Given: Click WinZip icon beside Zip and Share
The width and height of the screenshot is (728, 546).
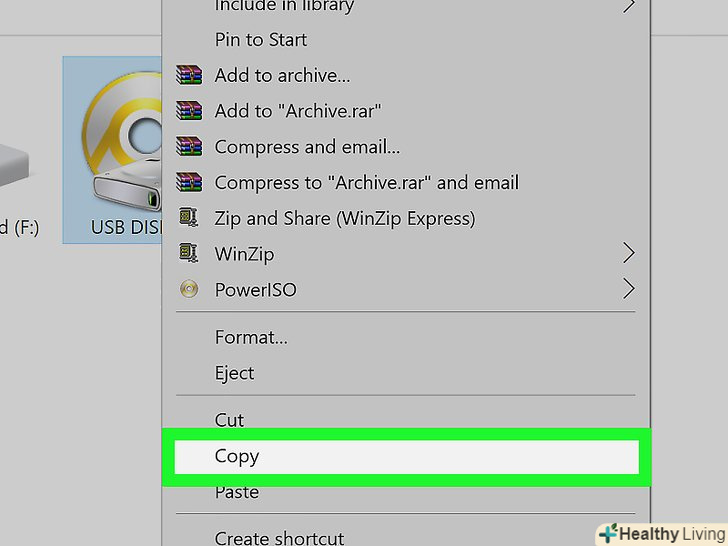Looking at the screenshot, I should click(188, 218).
